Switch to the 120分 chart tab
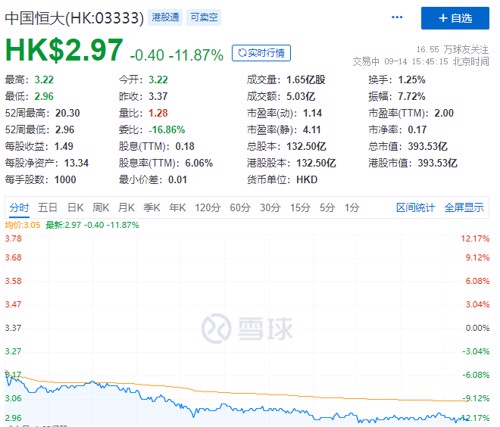The width and height of the screenshot is (500, 427). (208, 208)
